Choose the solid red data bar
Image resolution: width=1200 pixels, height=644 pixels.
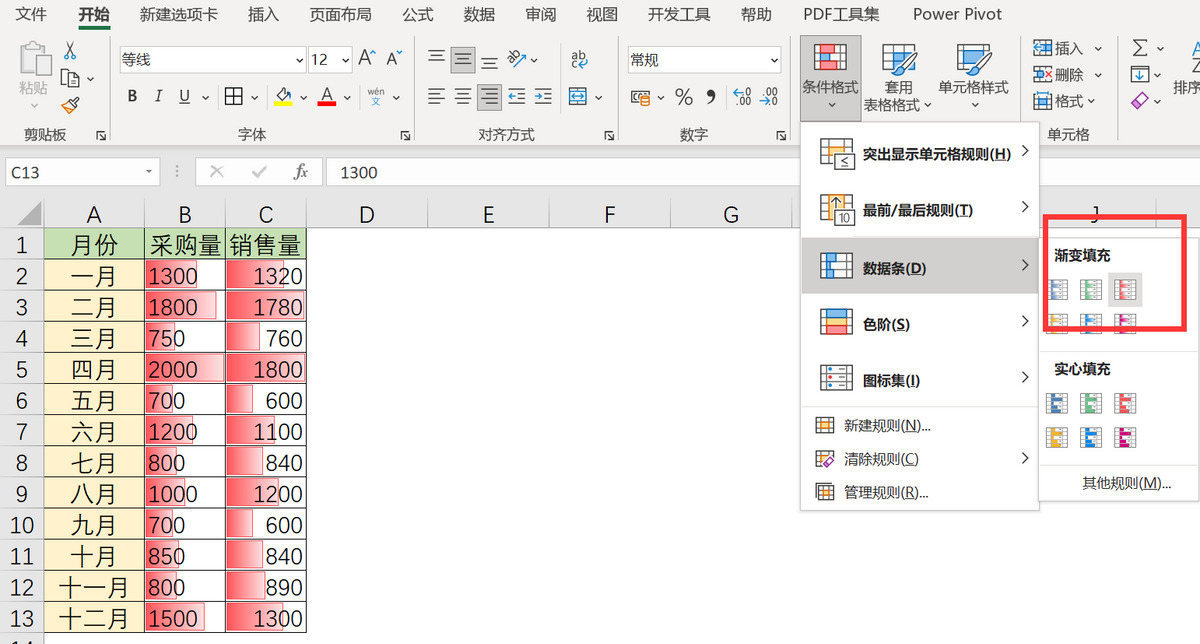tap(1126, 403)
